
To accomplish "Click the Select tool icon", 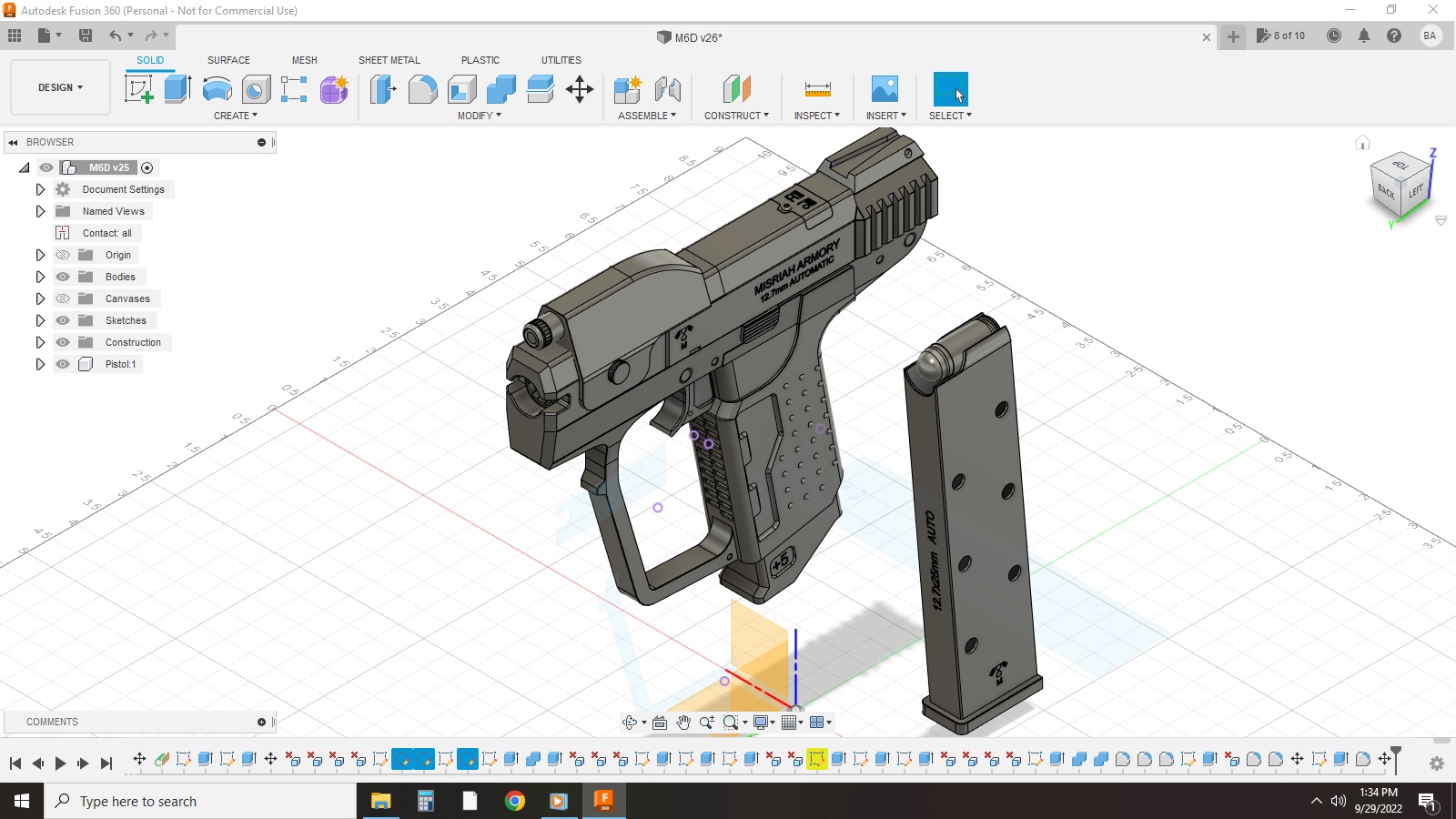I will (950, 89).
